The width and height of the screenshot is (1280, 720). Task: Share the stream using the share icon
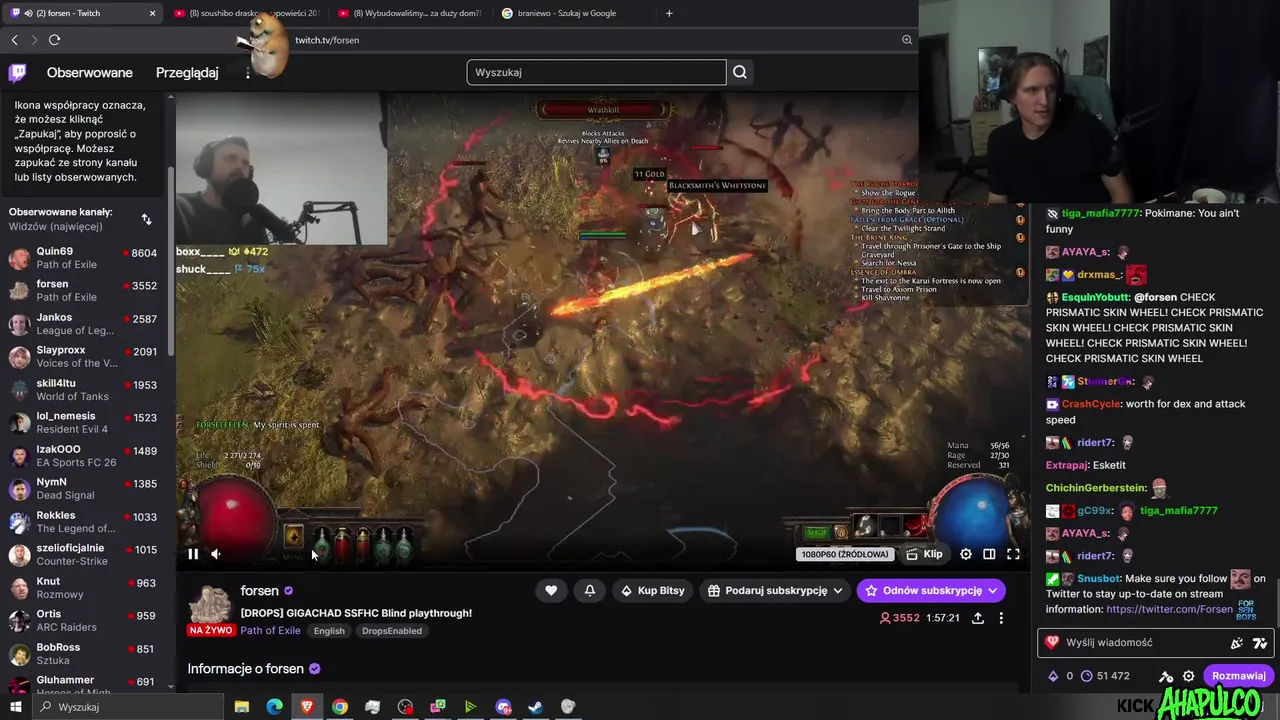click(978, 618)
